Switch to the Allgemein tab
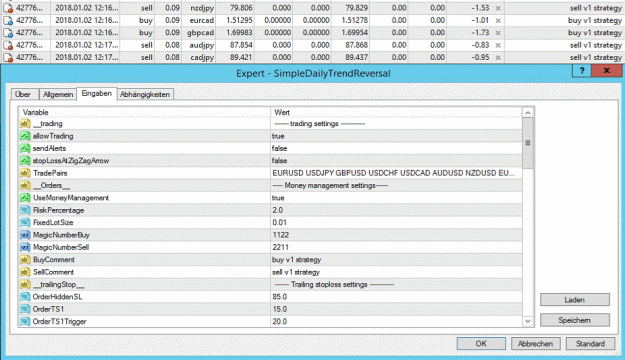625x360 pixels. point(58,94)
